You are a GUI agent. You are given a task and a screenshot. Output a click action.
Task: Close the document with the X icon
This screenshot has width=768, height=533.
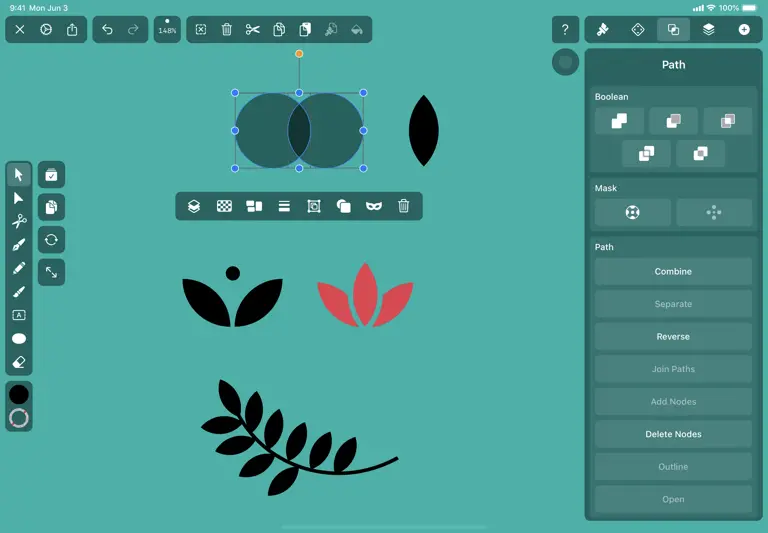(x=20, y=30)
